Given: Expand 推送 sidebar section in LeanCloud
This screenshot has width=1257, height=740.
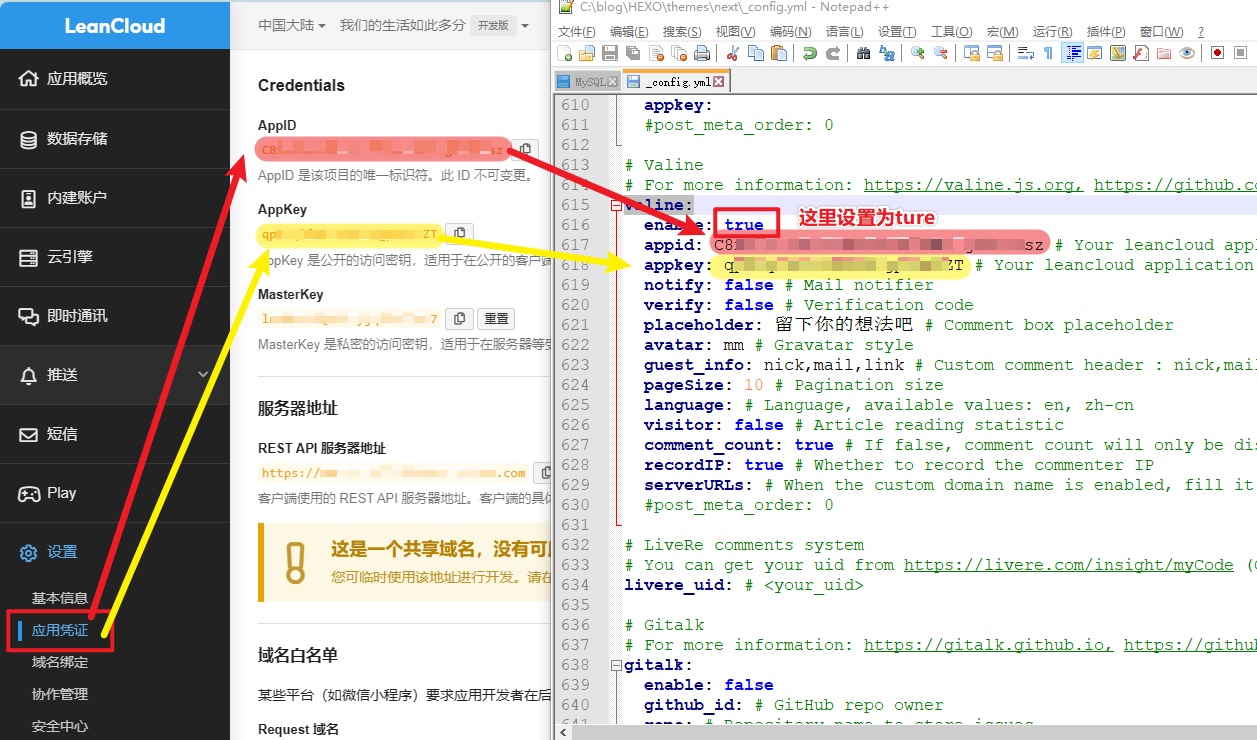Looking at the screenshot, I should [x=115, y=375].
